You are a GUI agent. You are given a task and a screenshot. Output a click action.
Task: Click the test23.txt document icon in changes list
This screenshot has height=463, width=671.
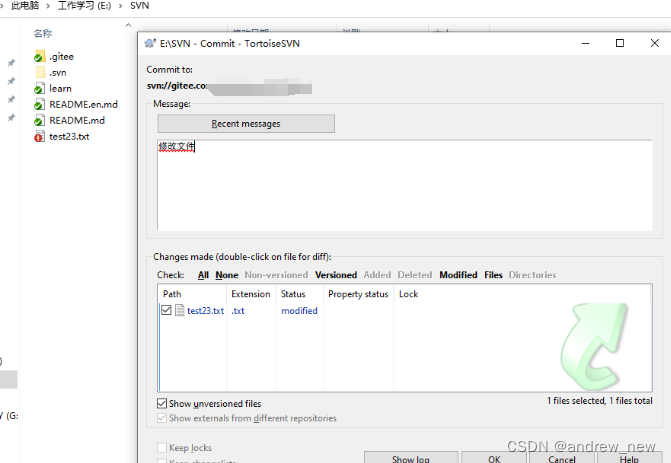click(x=180, y=310)
